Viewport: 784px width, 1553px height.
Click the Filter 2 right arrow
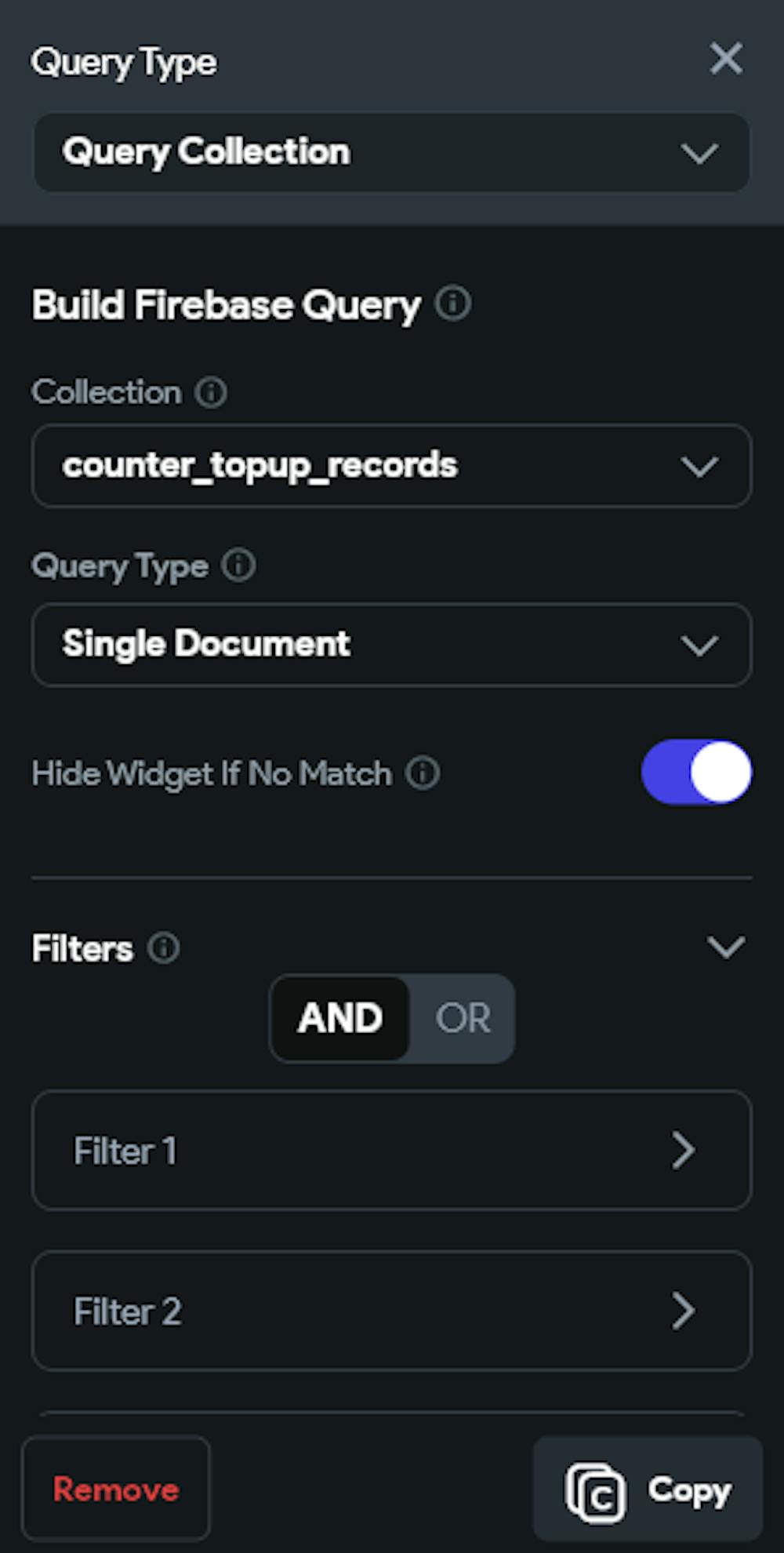(684, 1311)
